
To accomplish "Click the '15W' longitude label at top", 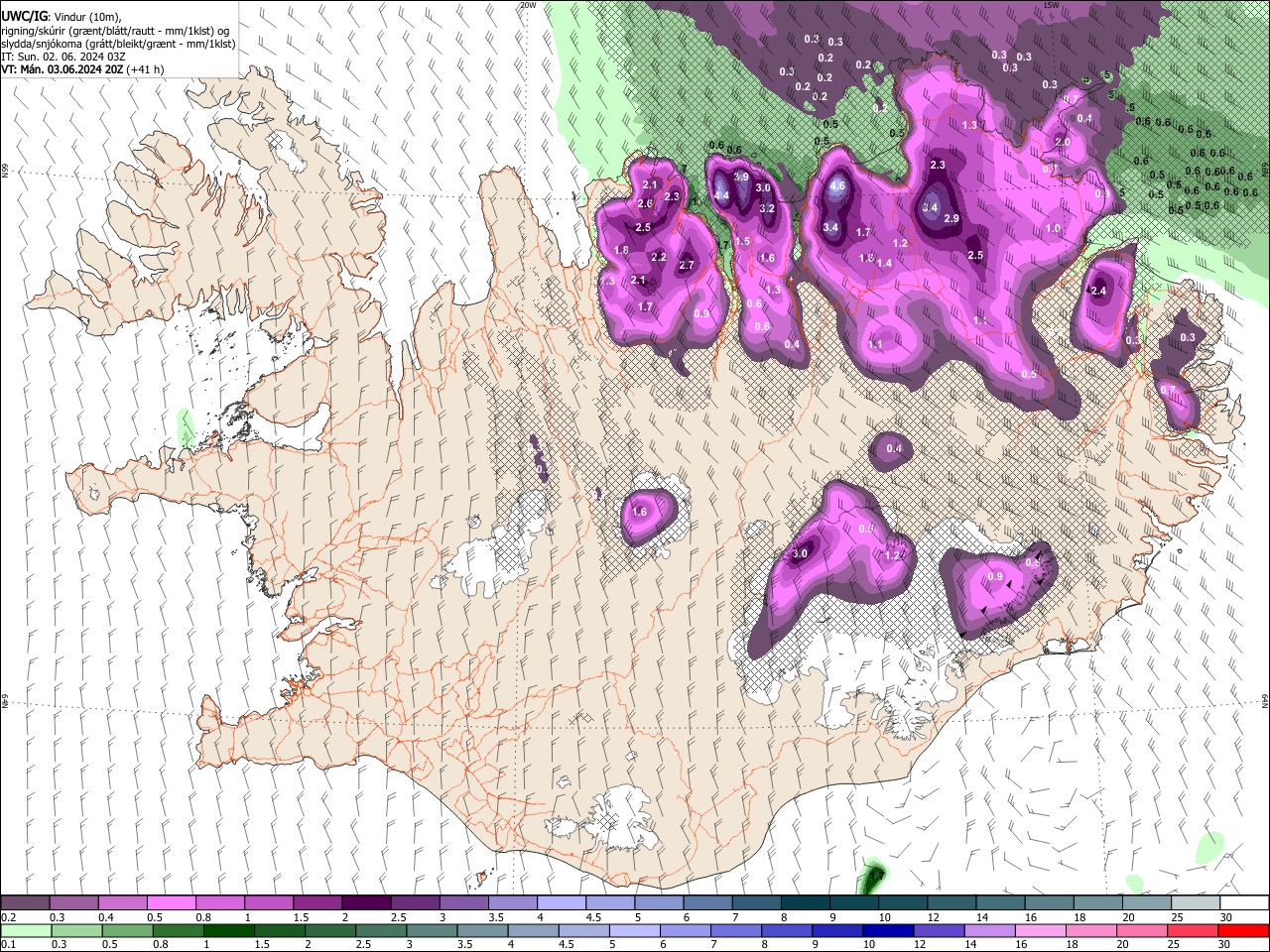I will pyautogui.click(x=1052, y=5).
